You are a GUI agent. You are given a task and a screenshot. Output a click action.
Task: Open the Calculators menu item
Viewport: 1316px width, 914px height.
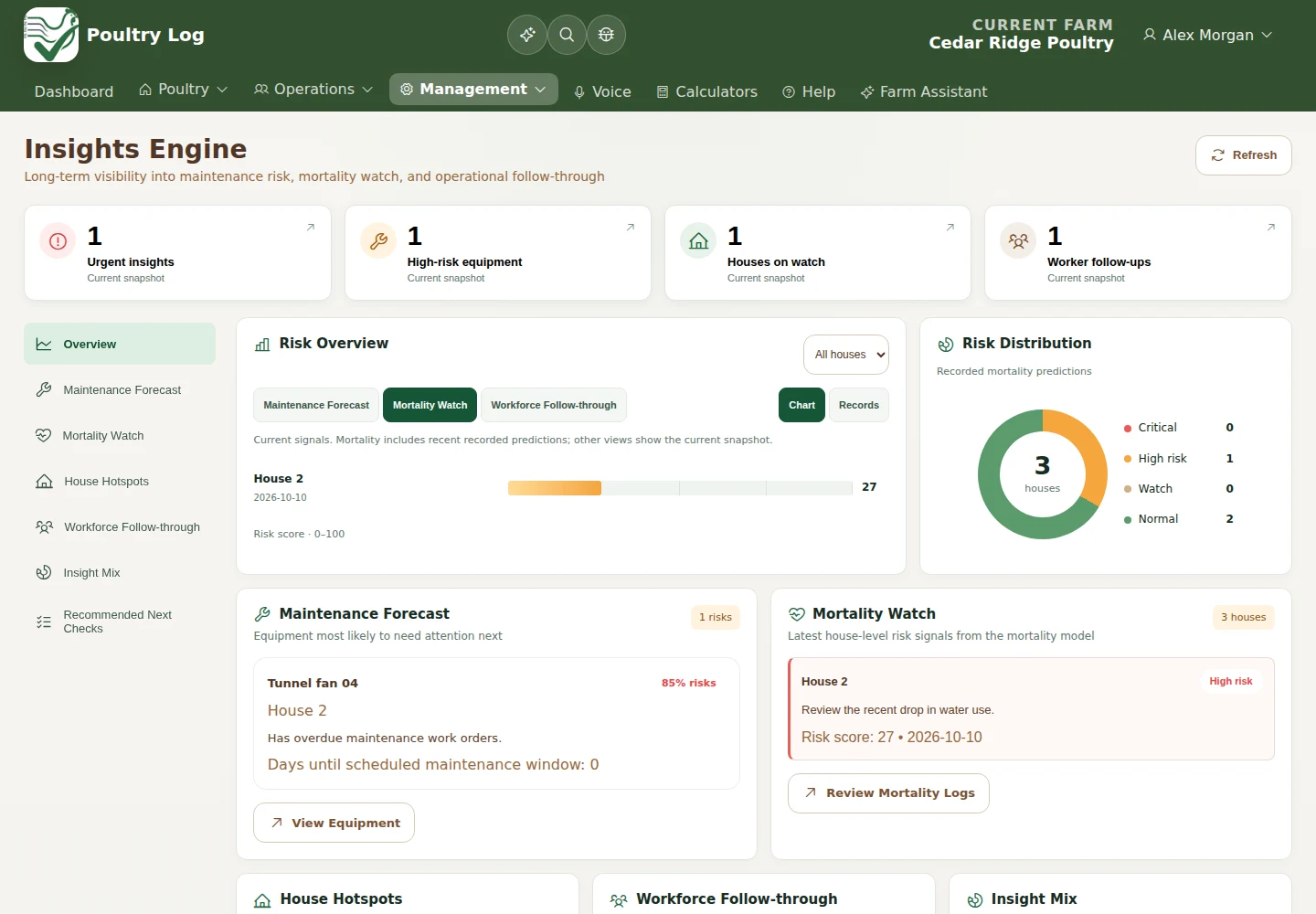coord(706,91)
